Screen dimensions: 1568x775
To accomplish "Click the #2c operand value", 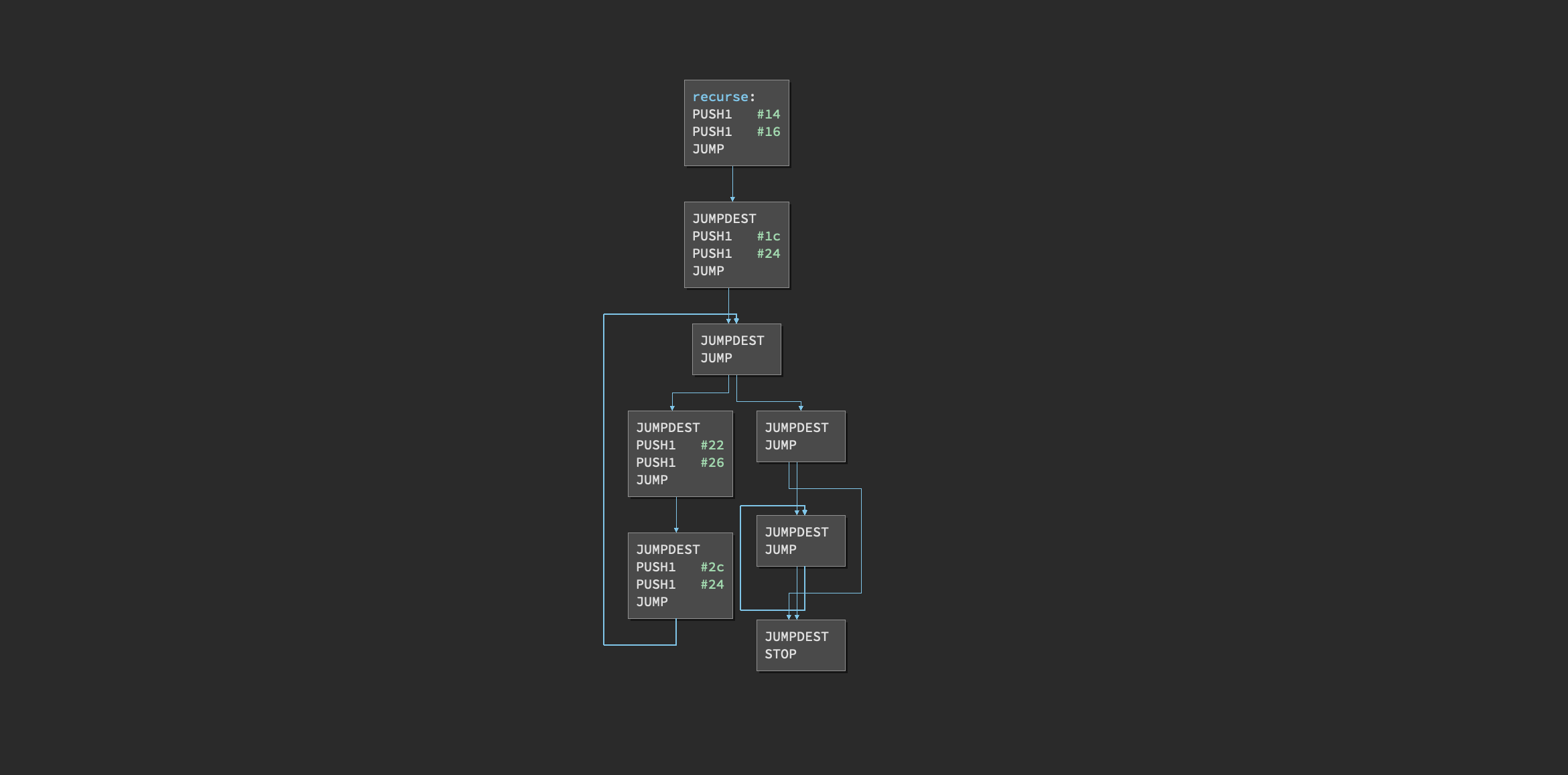I will 712,567.
